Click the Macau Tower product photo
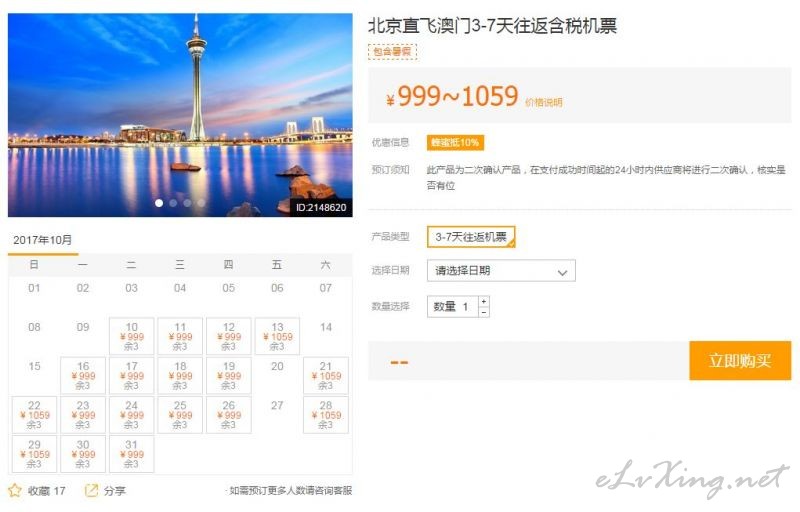800x512 pixels. [x=180, y=115]
